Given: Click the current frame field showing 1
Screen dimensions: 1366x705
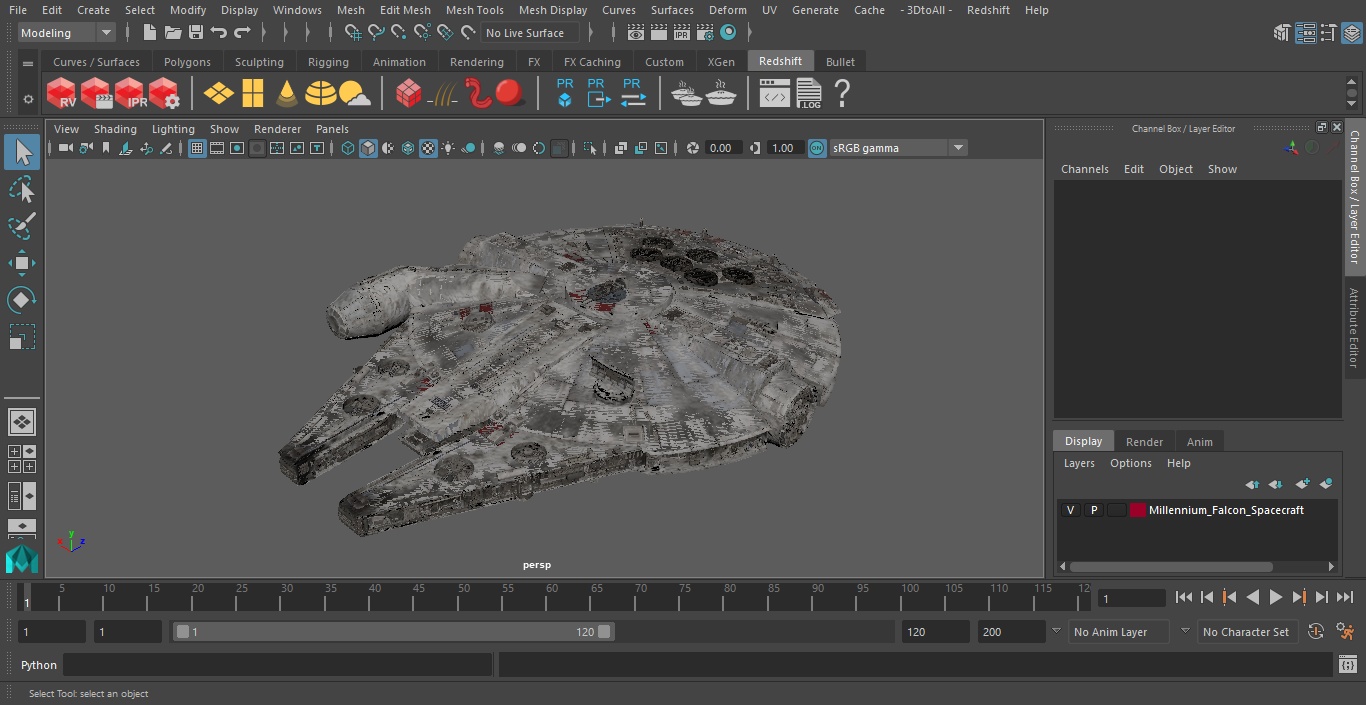Looking at the screenshot, I should pos(1132,598).
